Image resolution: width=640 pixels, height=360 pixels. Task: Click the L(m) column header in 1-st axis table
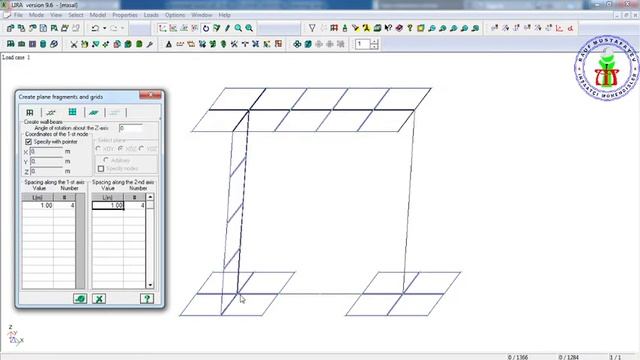[x=38, y=198]
